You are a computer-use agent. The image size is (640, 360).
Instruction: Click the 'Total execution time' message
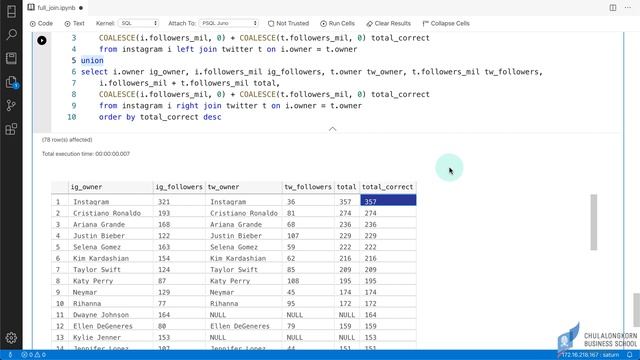[86, 154]
